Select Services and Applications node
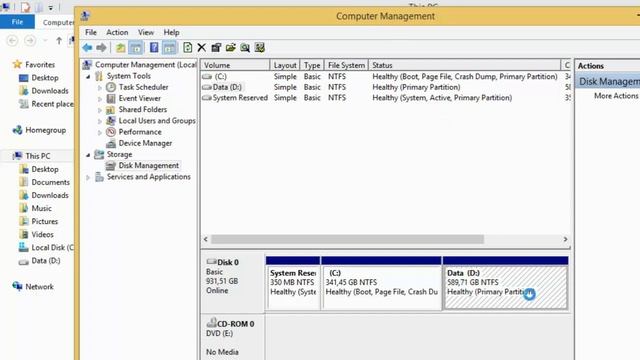This screenshot has height=360, width=640. 149,177
